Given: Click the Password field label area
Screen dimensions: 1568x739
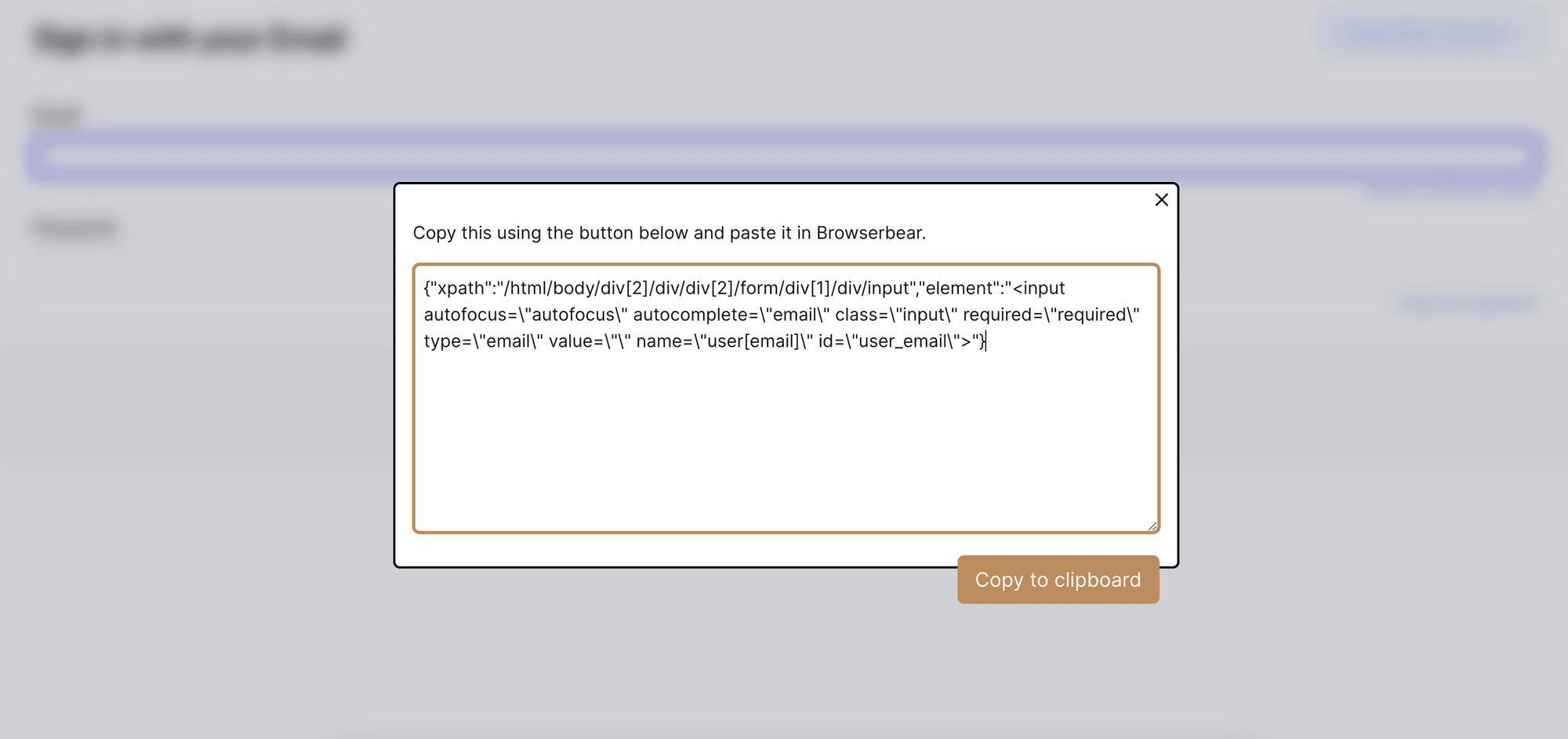Looking at the screenshot, I should 74,228.
